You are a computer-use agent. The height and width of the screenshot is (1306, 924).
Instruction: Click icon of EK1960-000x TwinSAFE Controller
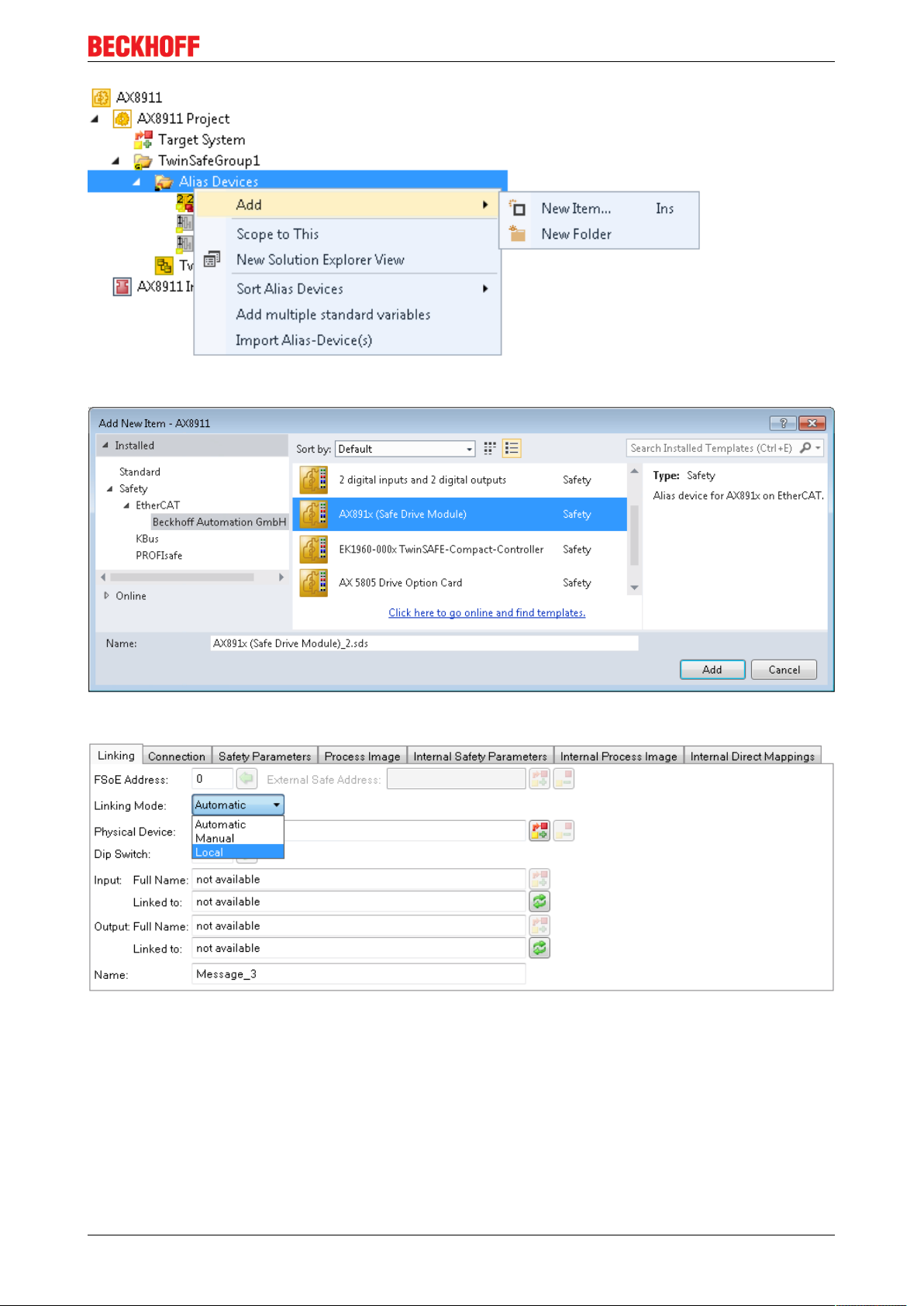point(314,549)
